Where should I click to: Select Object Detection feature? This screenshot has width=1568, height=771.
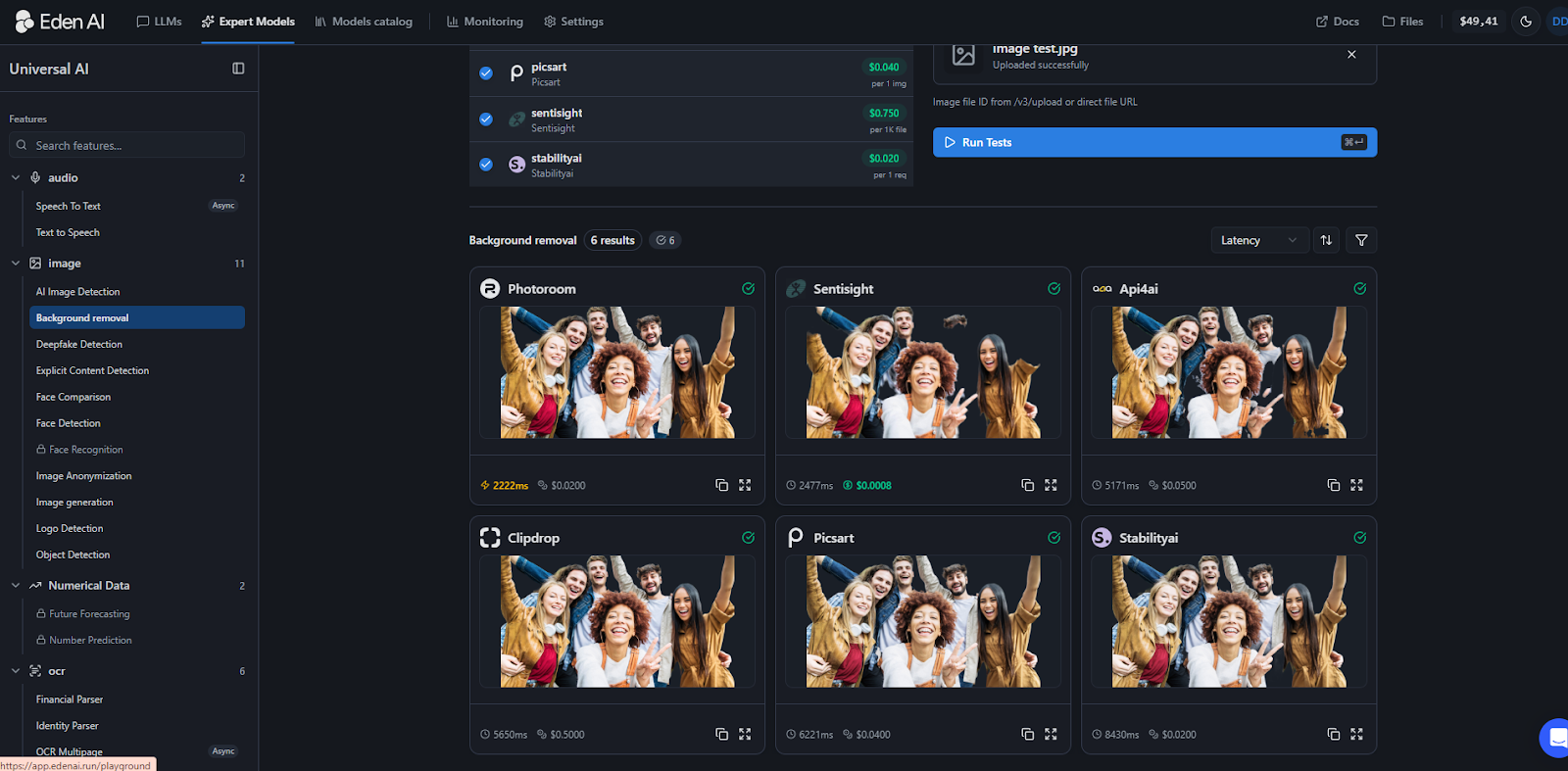(x=73, y=555)
